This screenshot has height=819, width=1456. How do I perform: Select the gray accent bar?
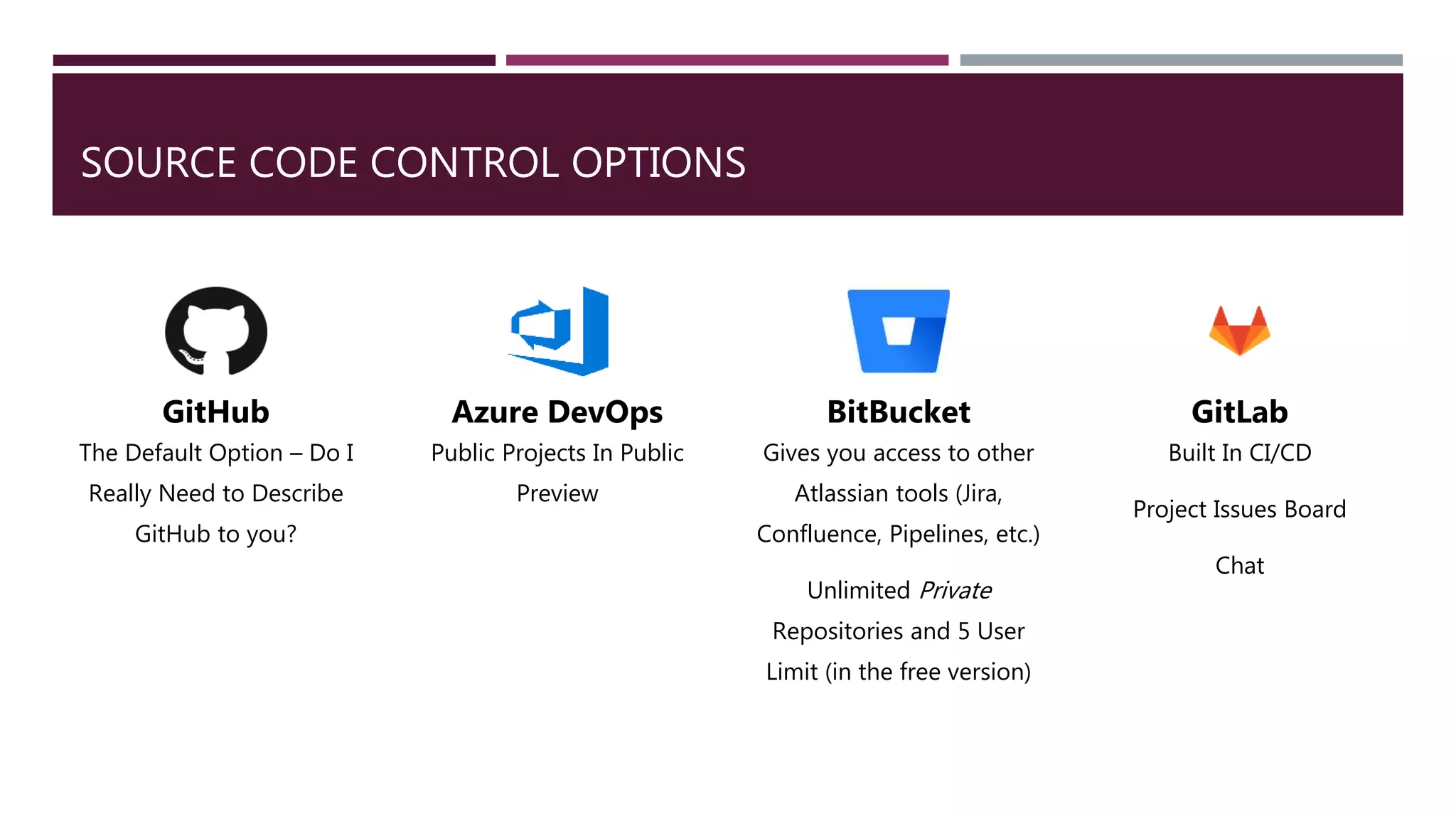1182,60
